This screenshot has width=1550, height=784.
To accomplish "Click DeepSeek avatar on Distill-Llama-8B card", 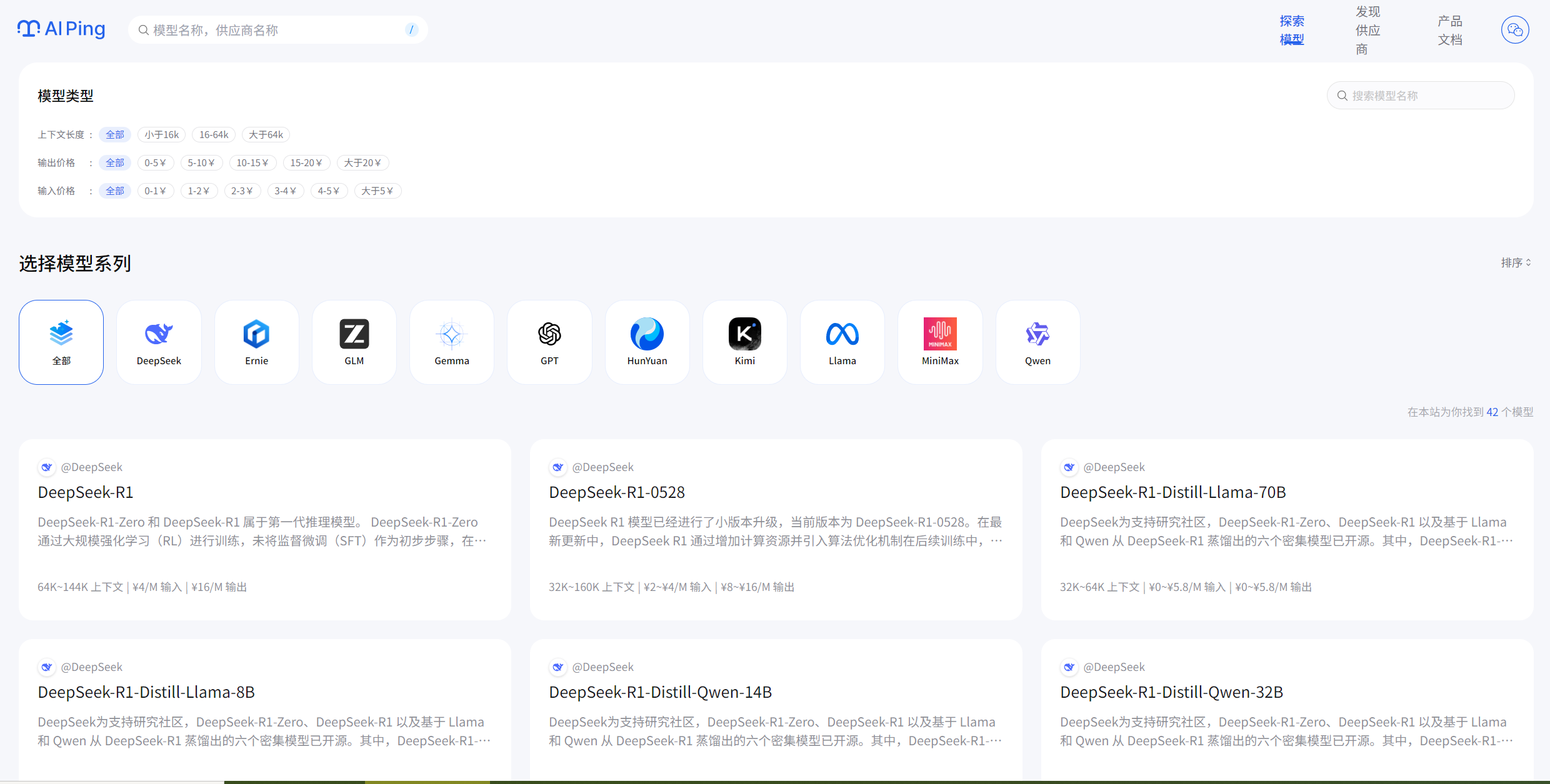I will click(47, 667).
